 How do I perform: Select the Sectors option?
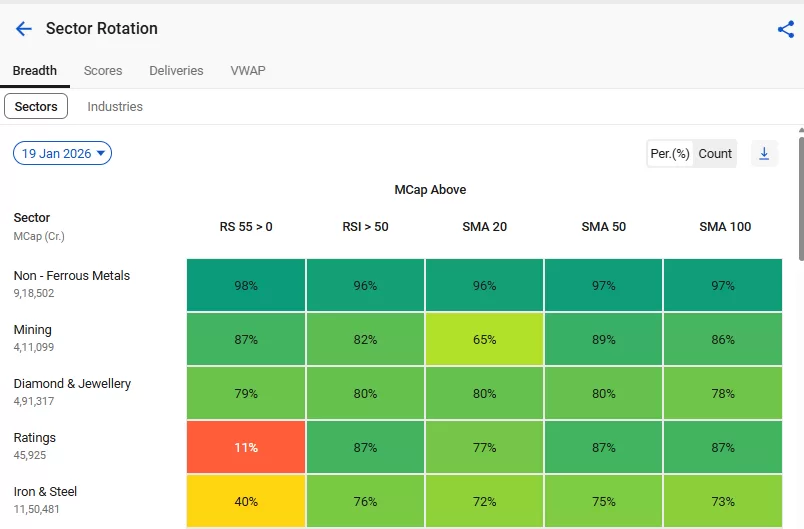[36, 106]
